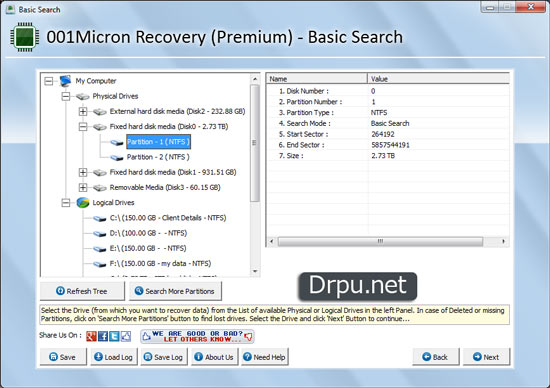This screenshot has height=388, width=550.
Task: Click the Refresh Tree button
Action: pos(82,291)
